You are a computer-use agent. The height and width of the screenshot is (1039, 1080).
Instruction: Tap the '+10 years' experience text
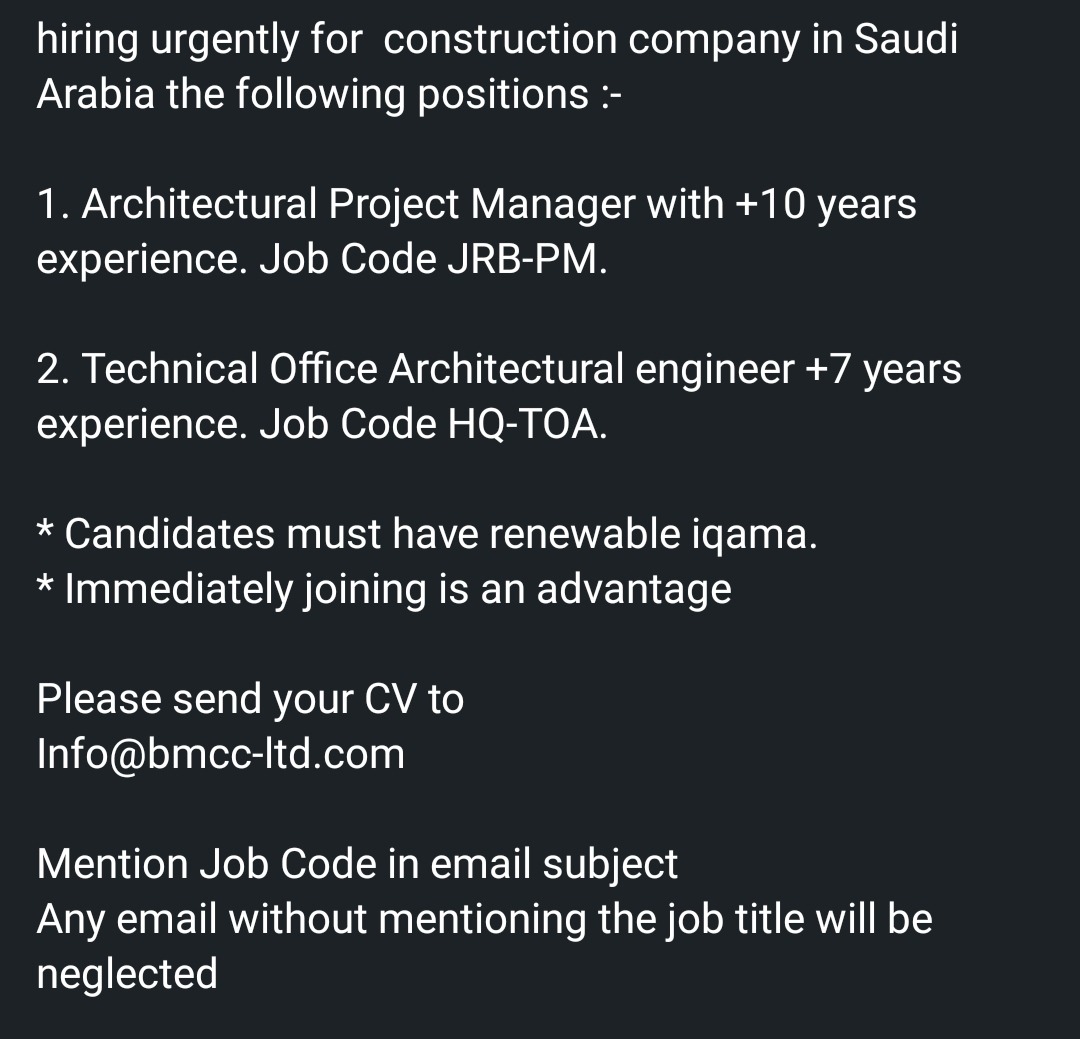pos(825,205)
